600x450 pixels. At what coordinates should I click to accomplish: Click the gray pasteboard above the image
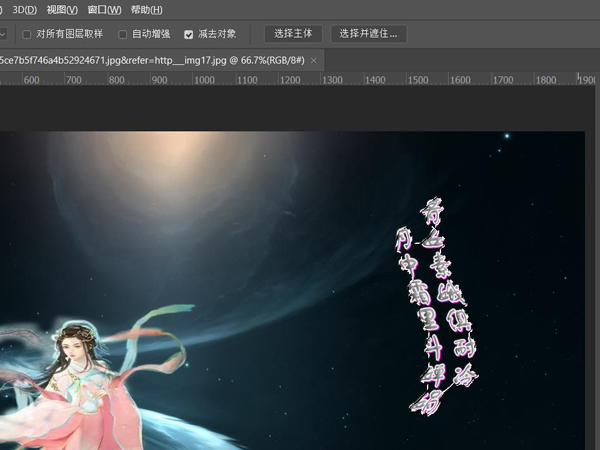point(300,110)
